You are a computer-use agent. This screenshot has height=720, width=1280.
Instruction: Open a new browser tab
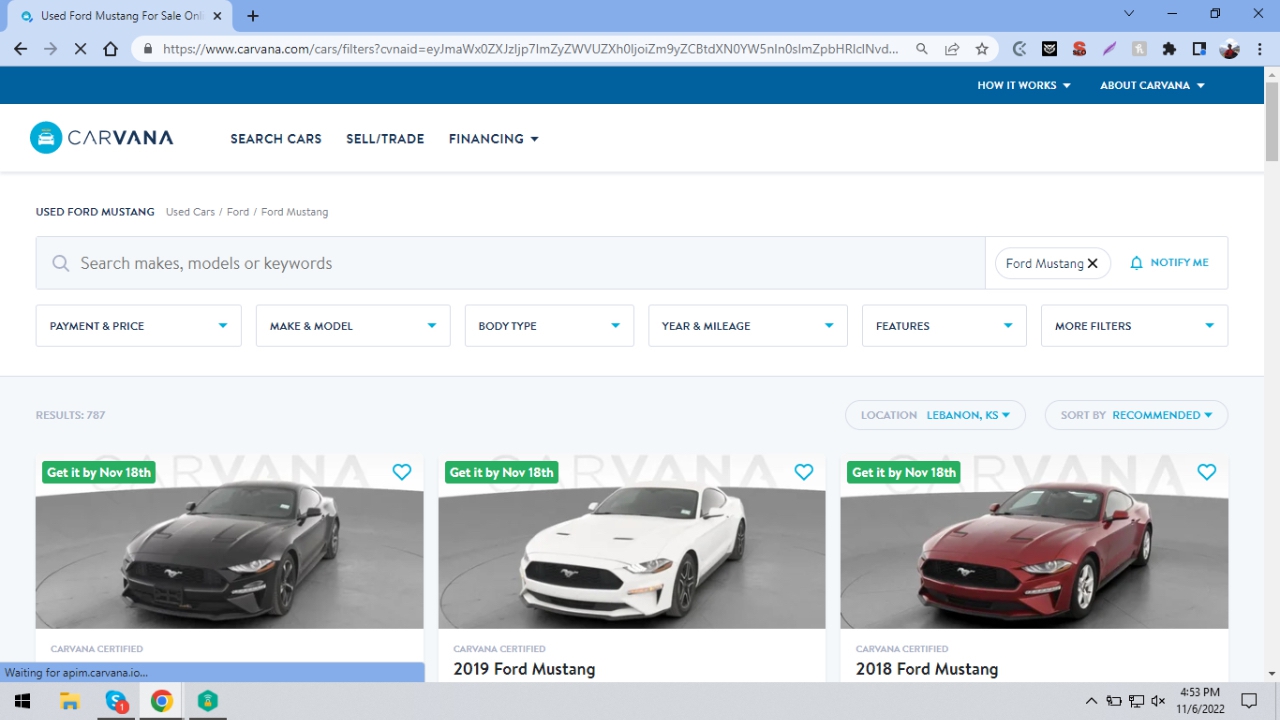253,16
